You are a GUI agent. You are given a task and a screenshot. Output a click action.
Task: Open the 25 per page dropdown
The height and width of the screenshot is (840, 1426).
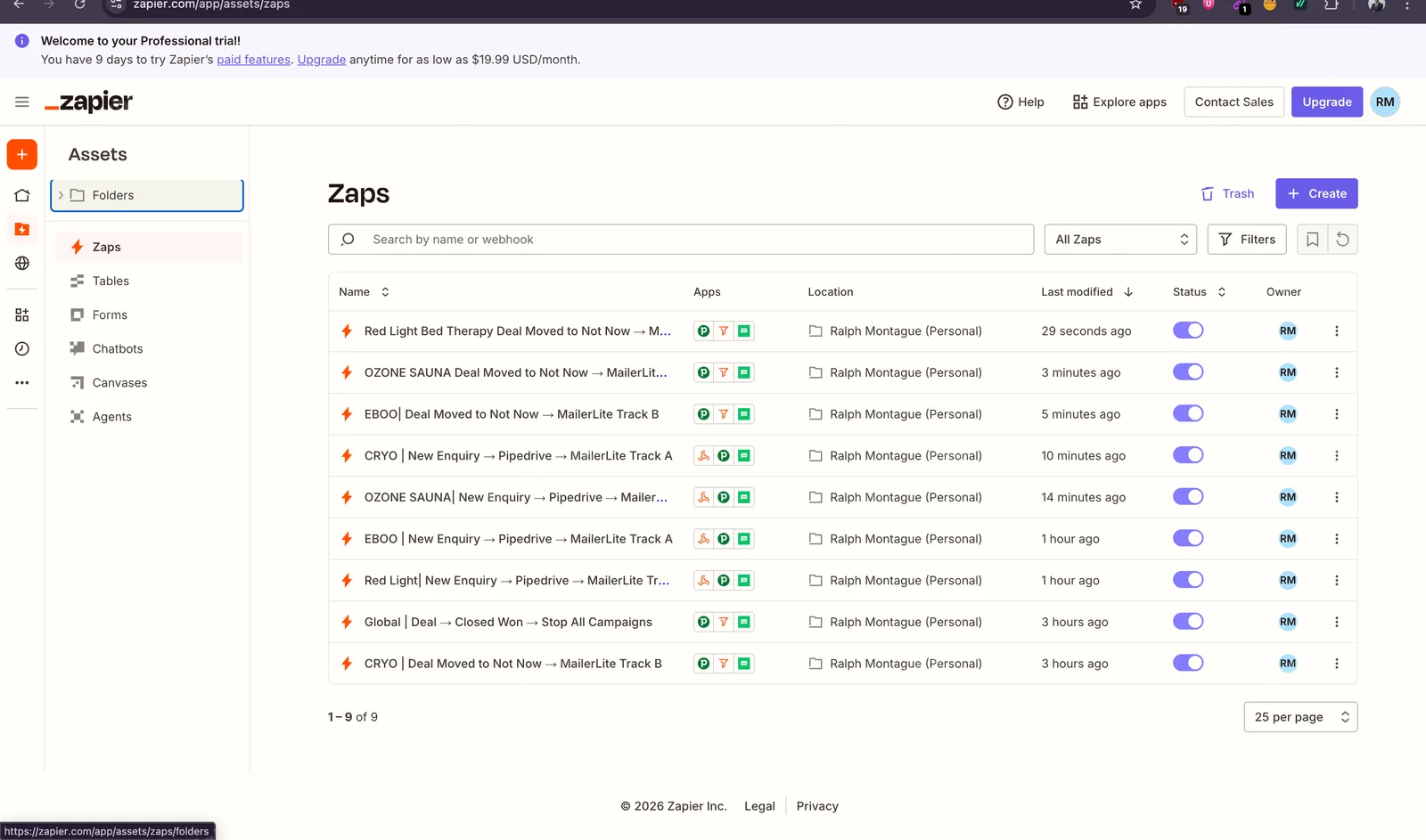(1300, 717)
